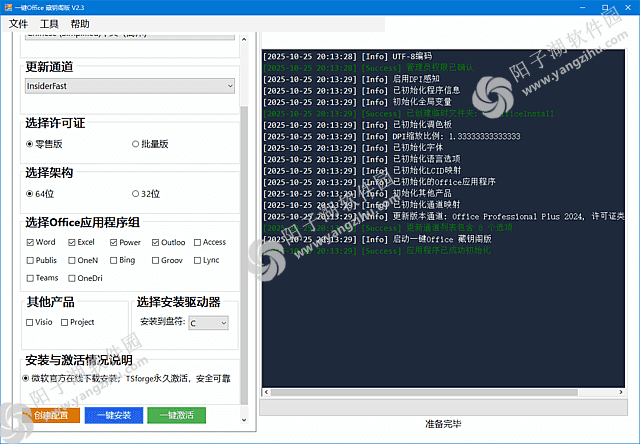Open the 帮助 menu
This screenshot has width=640, height=444.
(x=80, y=24)
